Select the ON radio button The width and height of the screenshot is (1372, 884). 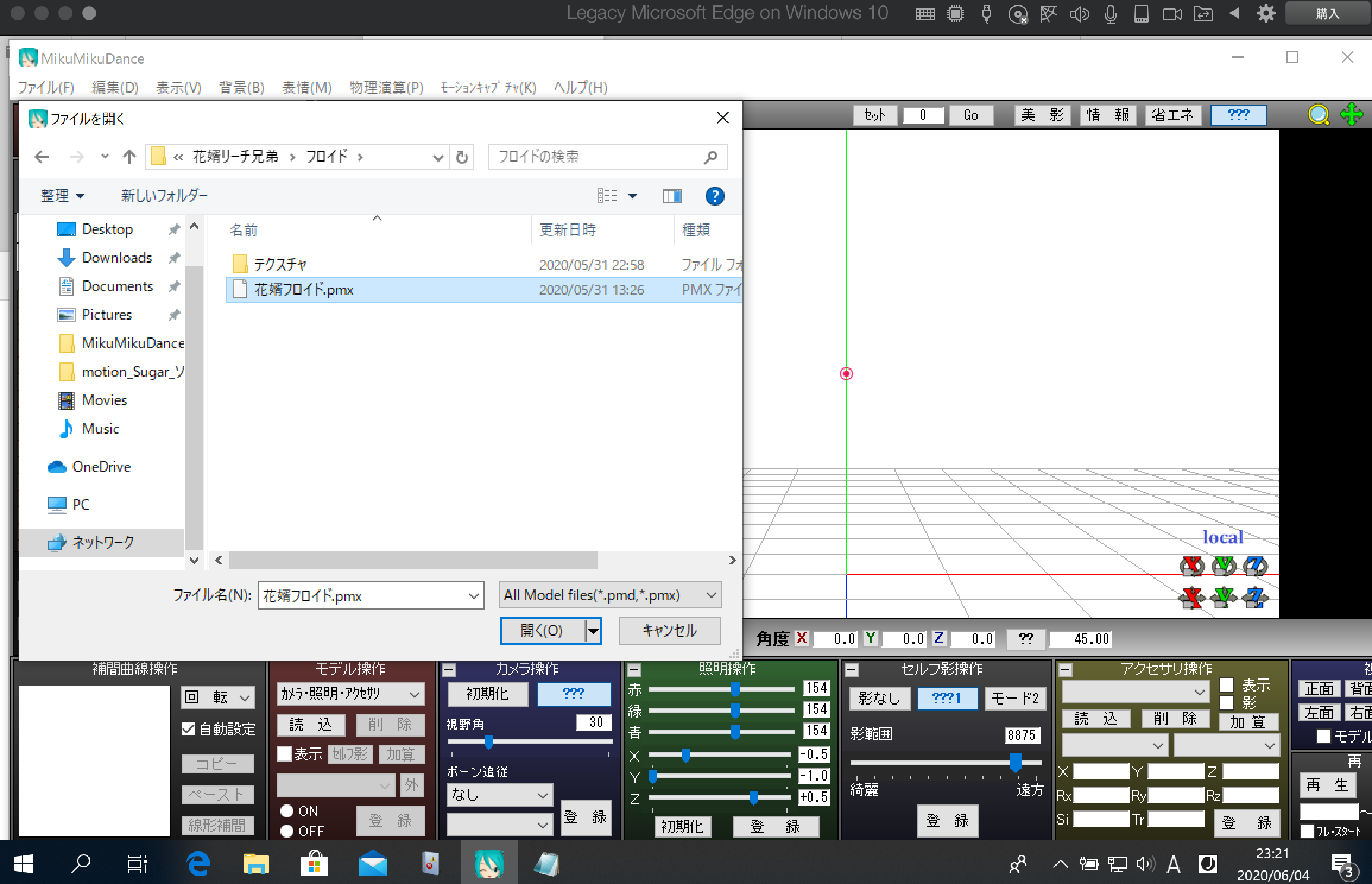pos(287,811)
